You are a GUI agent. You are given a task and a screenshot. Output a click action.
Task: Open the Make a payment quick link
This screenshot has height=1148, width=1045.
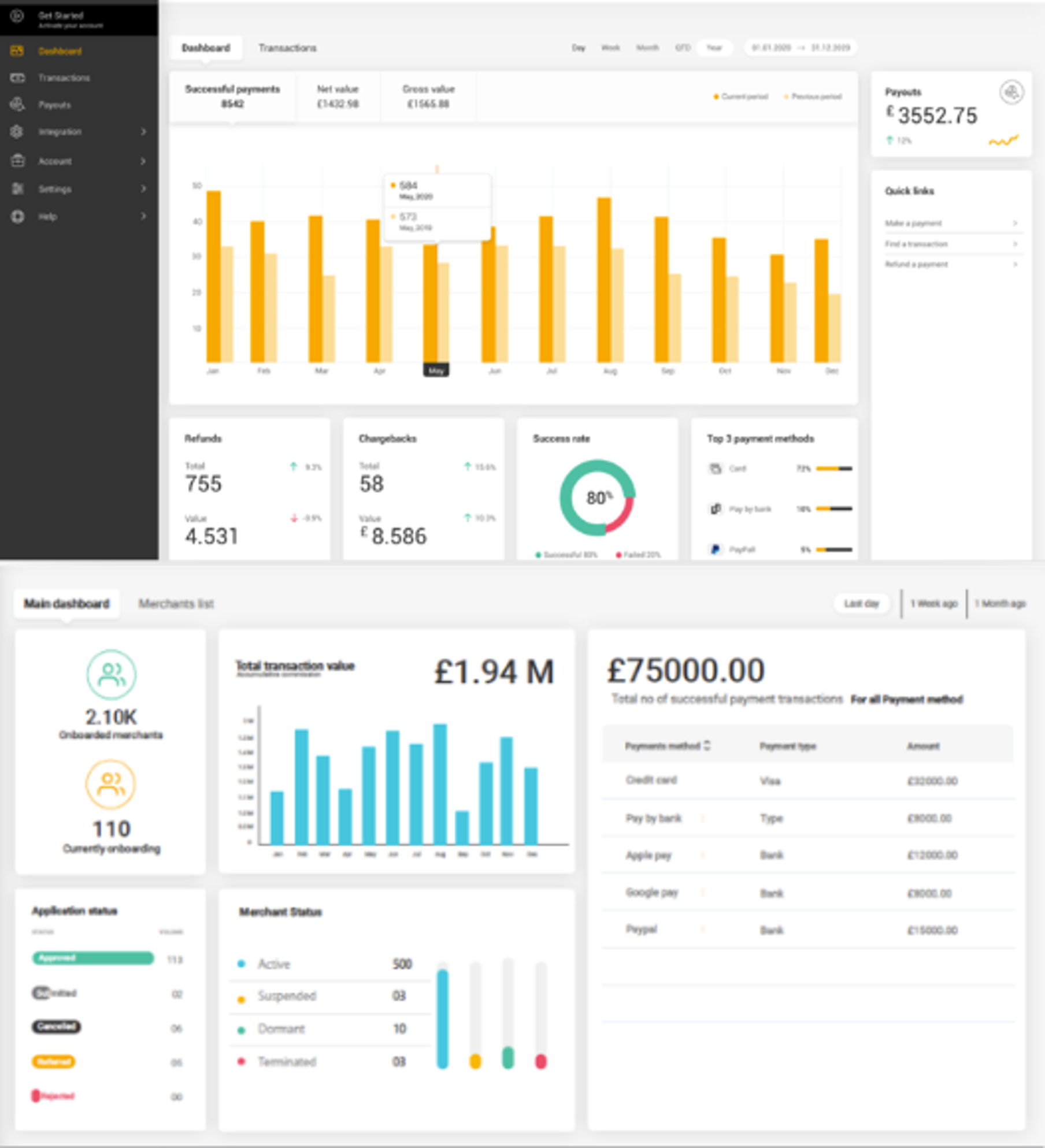[950, 223]
